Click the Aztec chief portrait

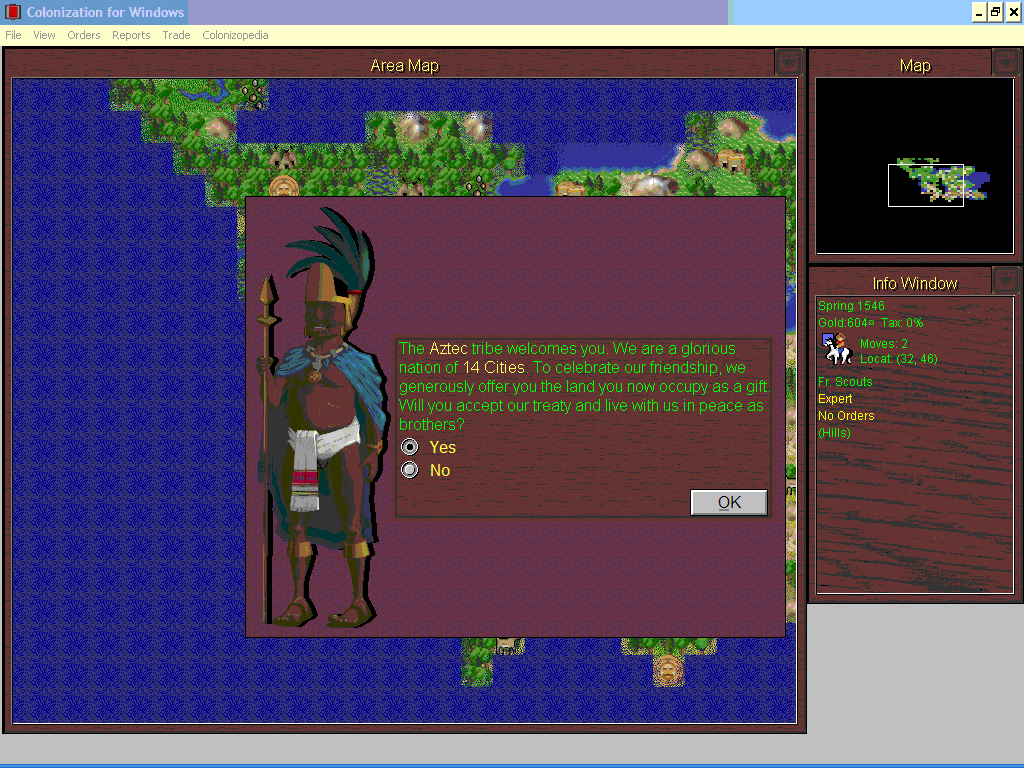coord(323,418)
